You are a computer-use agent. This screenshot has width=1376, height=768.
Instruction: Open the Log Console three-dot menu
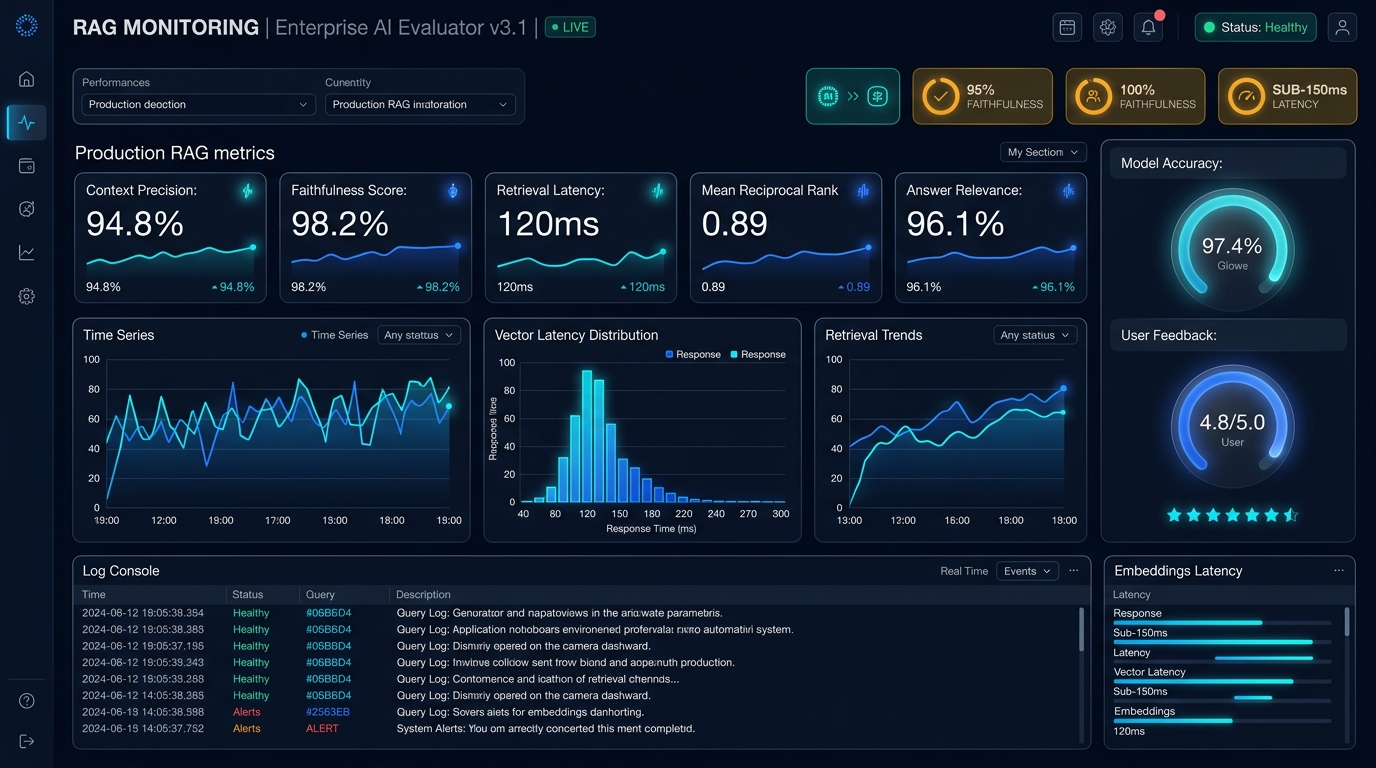click(1074, 571)
